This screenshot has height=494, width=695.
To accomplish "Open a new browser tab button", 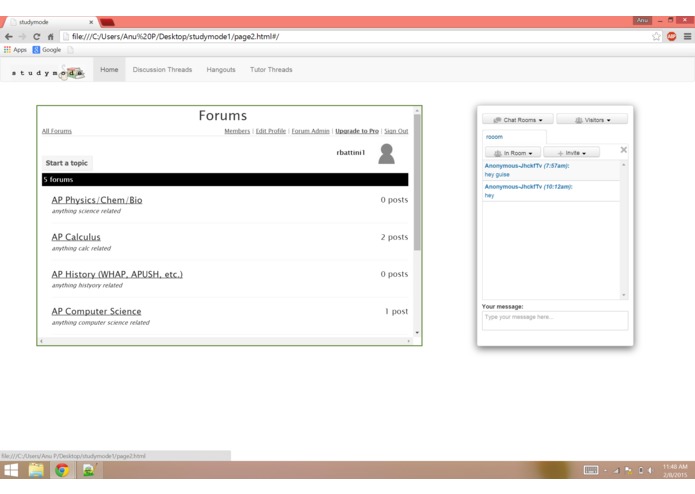I will pyautogui.click(x=107, y=22).
